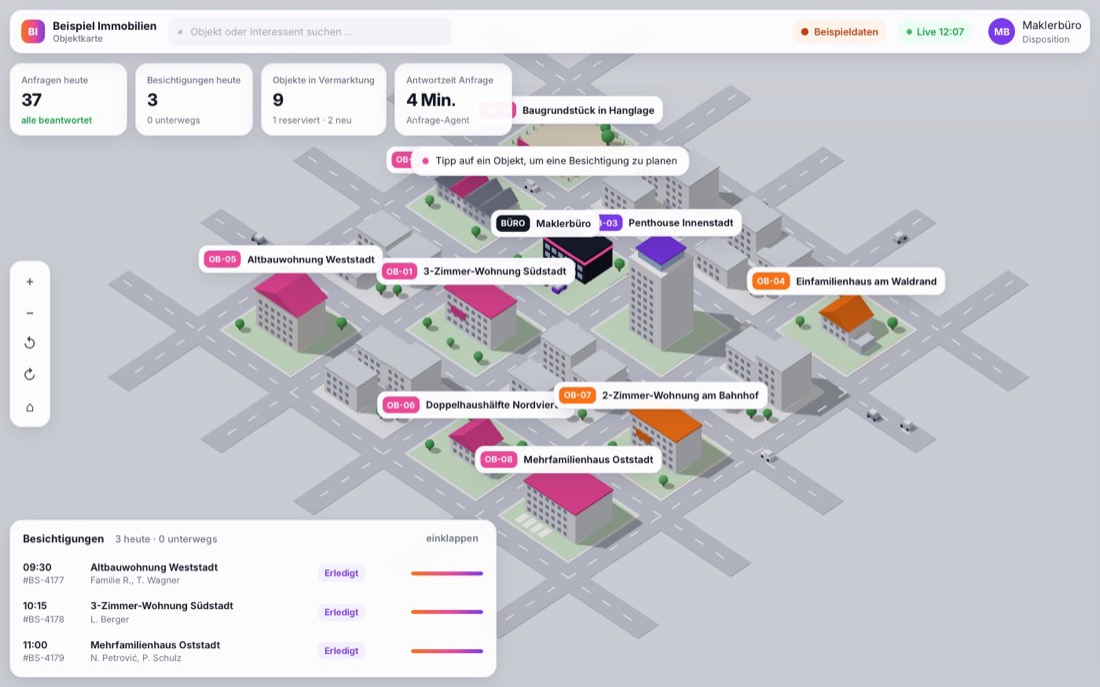Image resolution: width=1100 pixels, height=687 pixels.
Task: Select OB-05 Altbauwohnung Weststadt label
Action: (290, 260)
